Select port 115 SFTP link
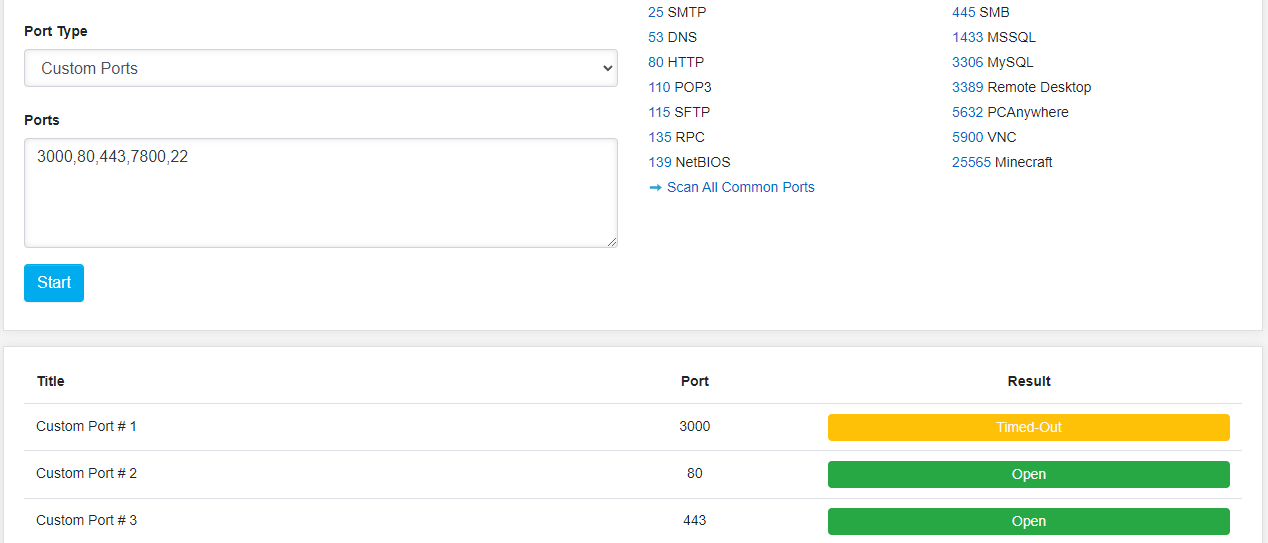 (x=659, y=112)
